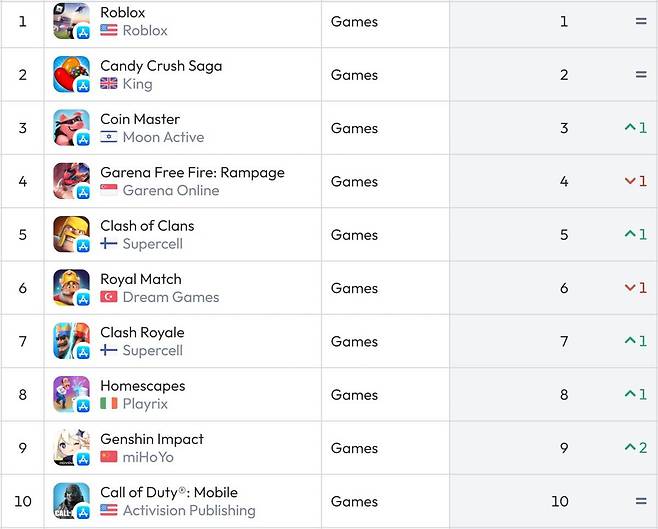Select the Games category for Homescapes
The height and width of the screenshot is (529, 658).
[x=354, y=395]
